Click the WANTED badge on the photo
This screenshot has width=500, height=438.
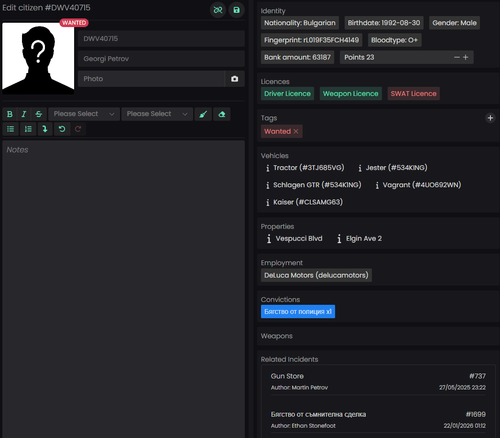point(74,23)
